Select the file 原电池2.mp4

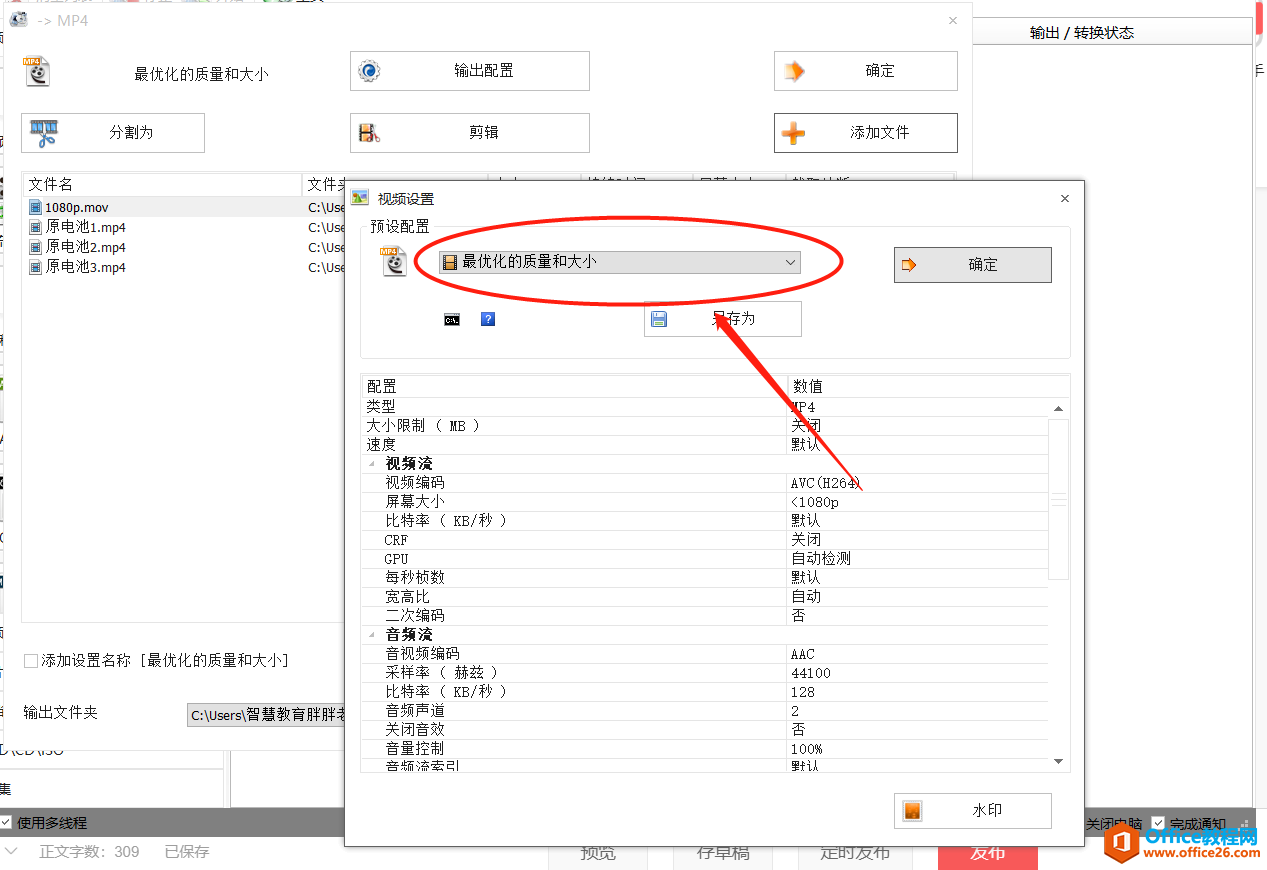(x=77, y=247)
